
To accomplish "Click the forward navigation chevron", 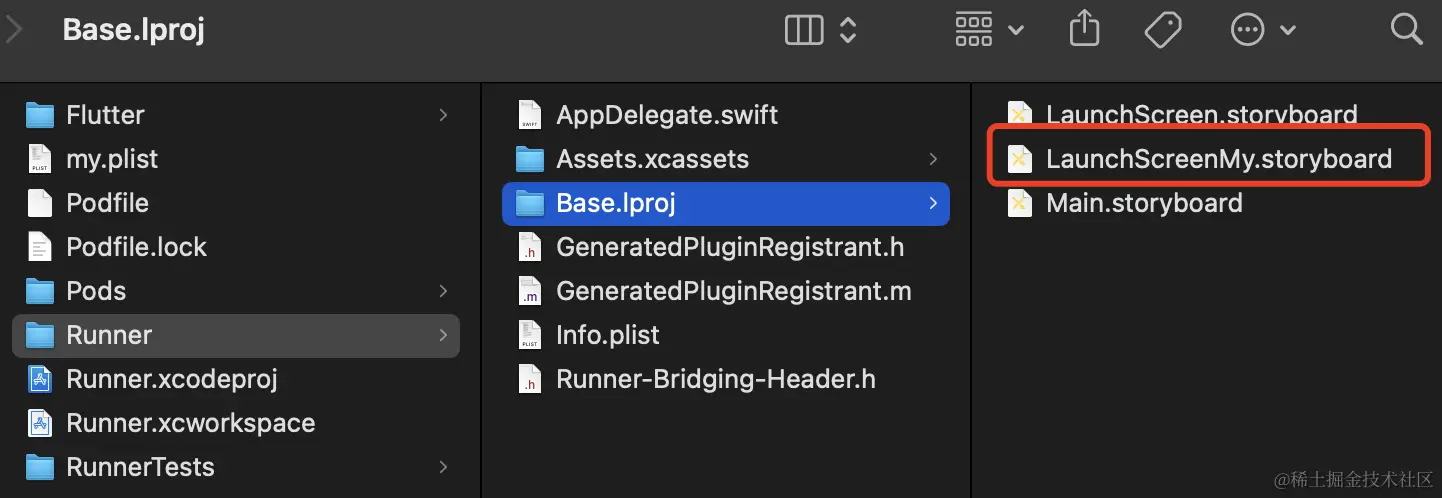I will tap(14, 30).
